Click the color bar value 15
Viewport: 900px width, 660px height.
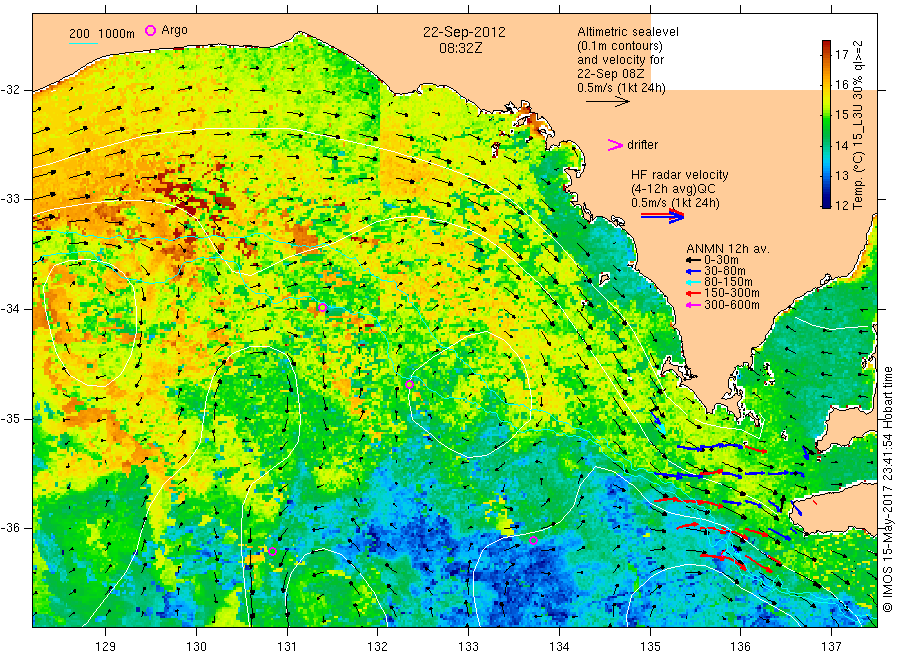tap(841, 115)
